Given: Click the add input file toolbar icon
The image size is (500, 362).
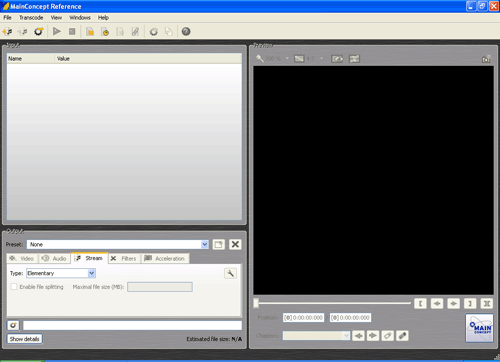Looking at the screenshot, I should pos(7,32).
